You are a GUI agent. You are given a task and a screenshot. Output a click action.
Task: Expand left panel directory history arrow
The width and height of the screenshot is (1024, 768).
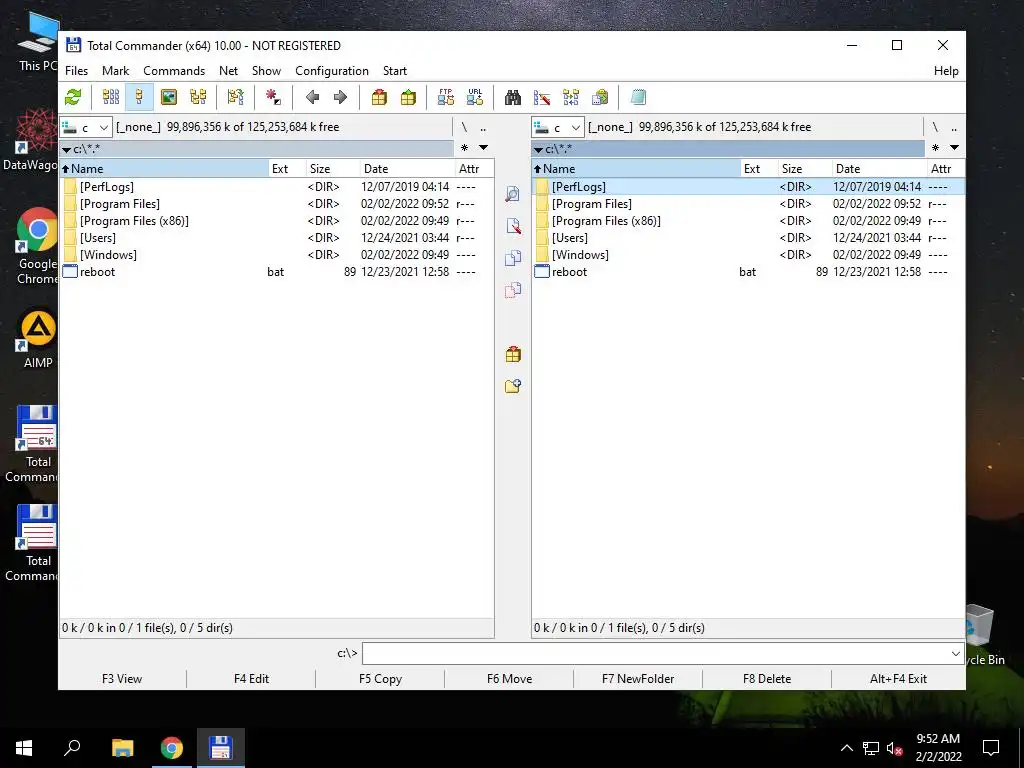pyautogui.click(x=483, y=148)
